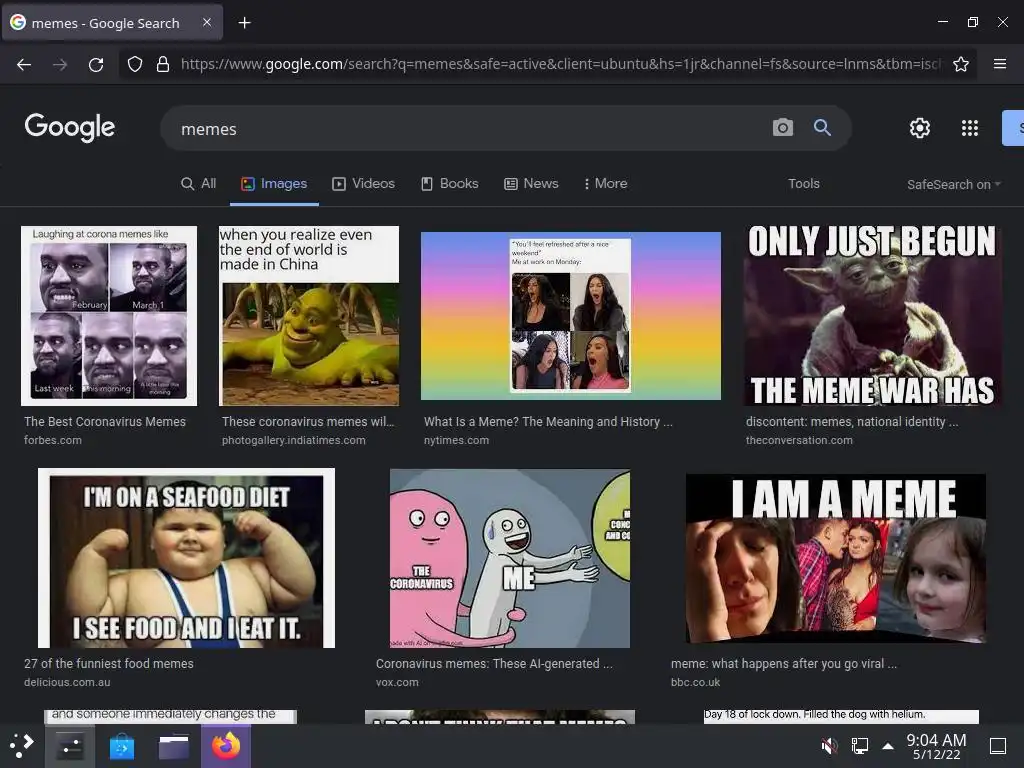Click the bbc.co.uk source link
1024x768 pixels.
(695, 682)
